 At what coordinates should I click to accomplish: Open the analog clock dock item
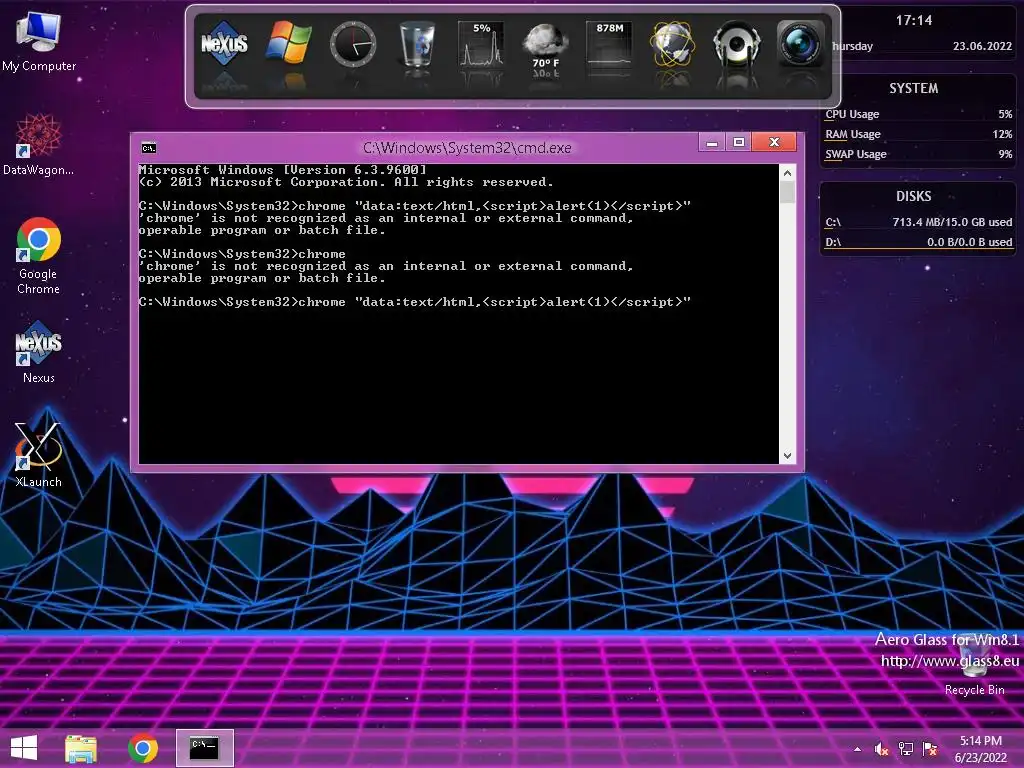[x=353, y=44]
